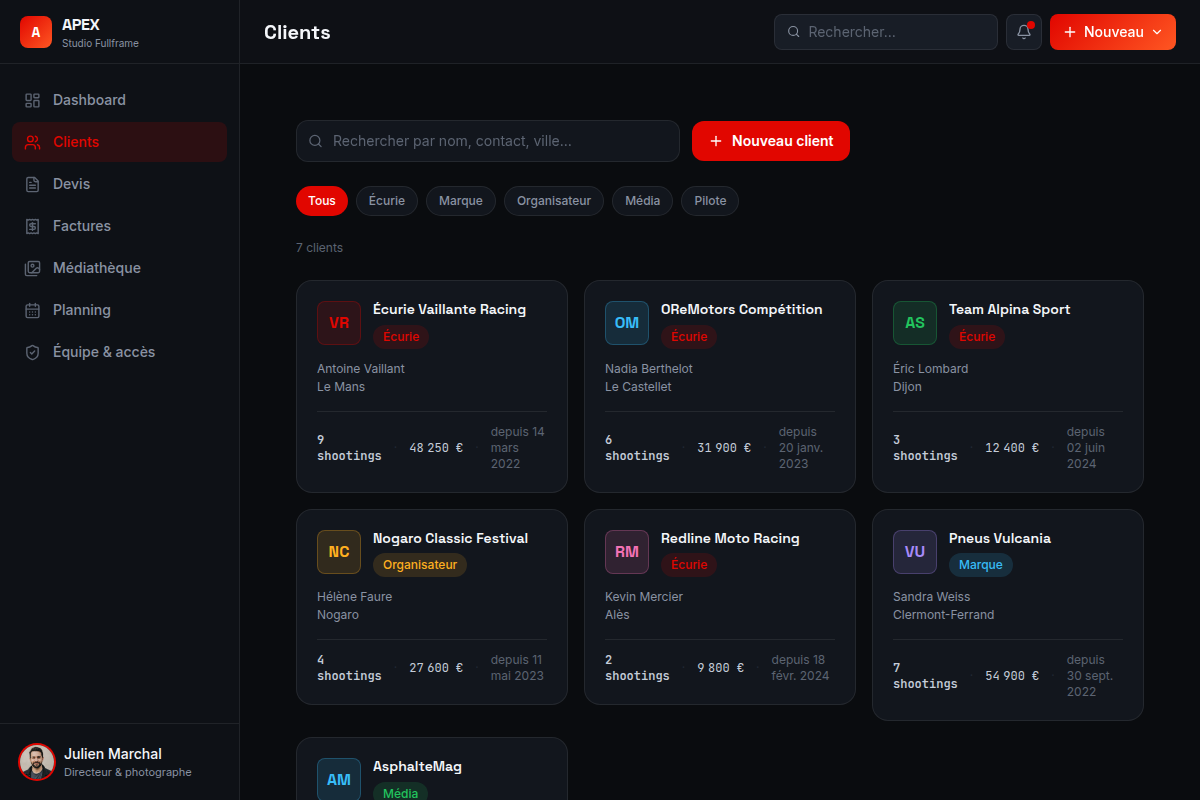Click city Clermont-Ferrand on Vulcania card
This screenshot has height=800, width=1200.
pyautogui.click(x=944, y=615)
